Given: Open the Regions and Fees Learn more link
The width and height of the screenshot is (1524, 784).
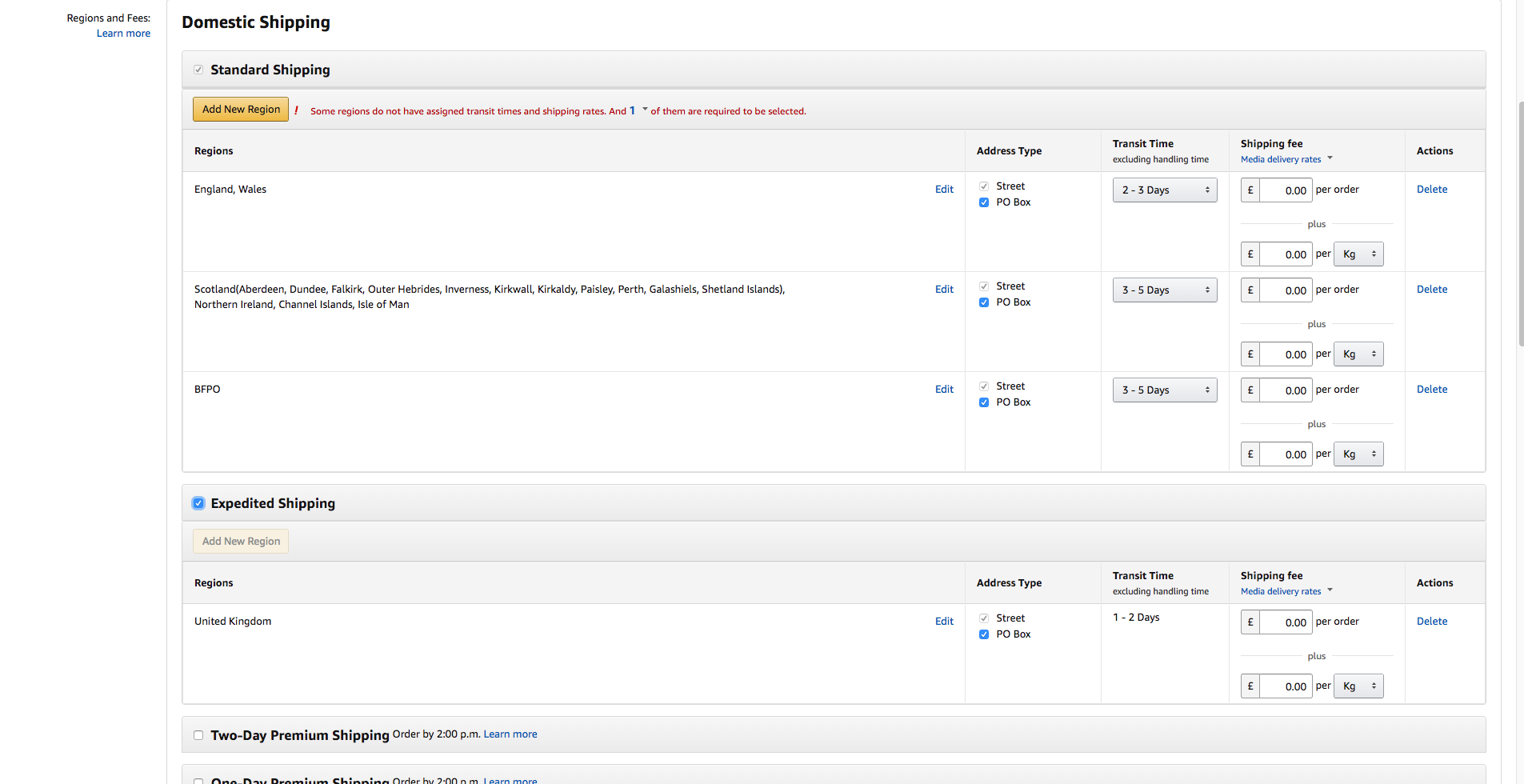Looking at the screenshot, I should point(123,34).
